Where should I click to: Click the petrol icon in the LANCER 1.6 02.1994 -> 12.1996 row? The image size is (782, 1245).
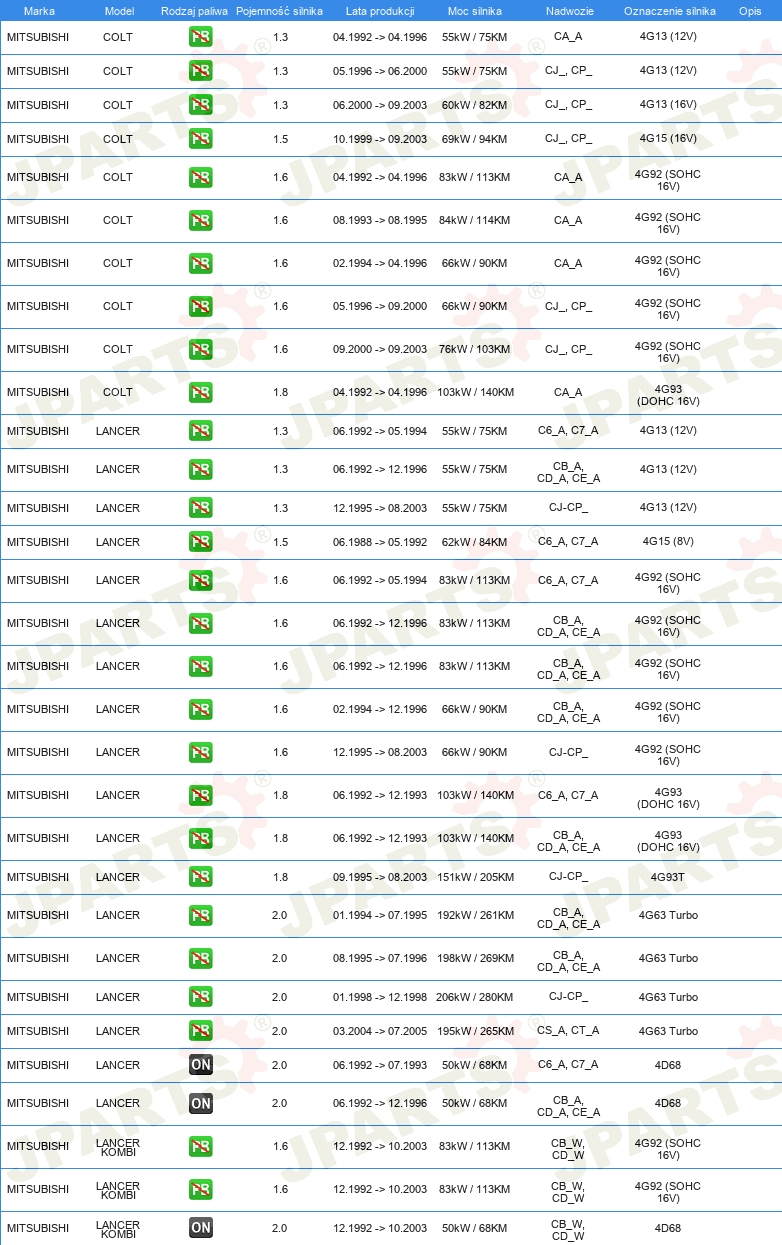click(201, 709)
